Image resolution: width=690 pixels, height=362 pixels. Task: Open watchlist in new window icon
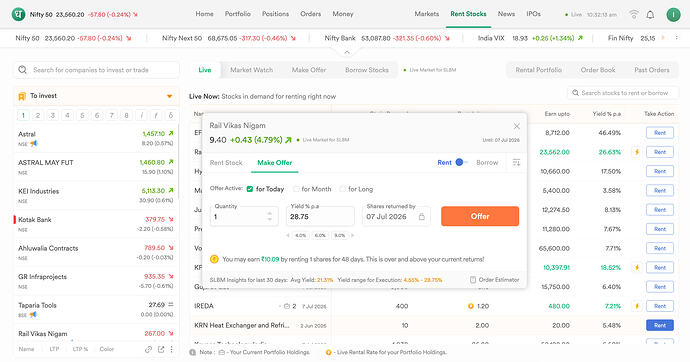pyautogui.click(x=161, y=349)
